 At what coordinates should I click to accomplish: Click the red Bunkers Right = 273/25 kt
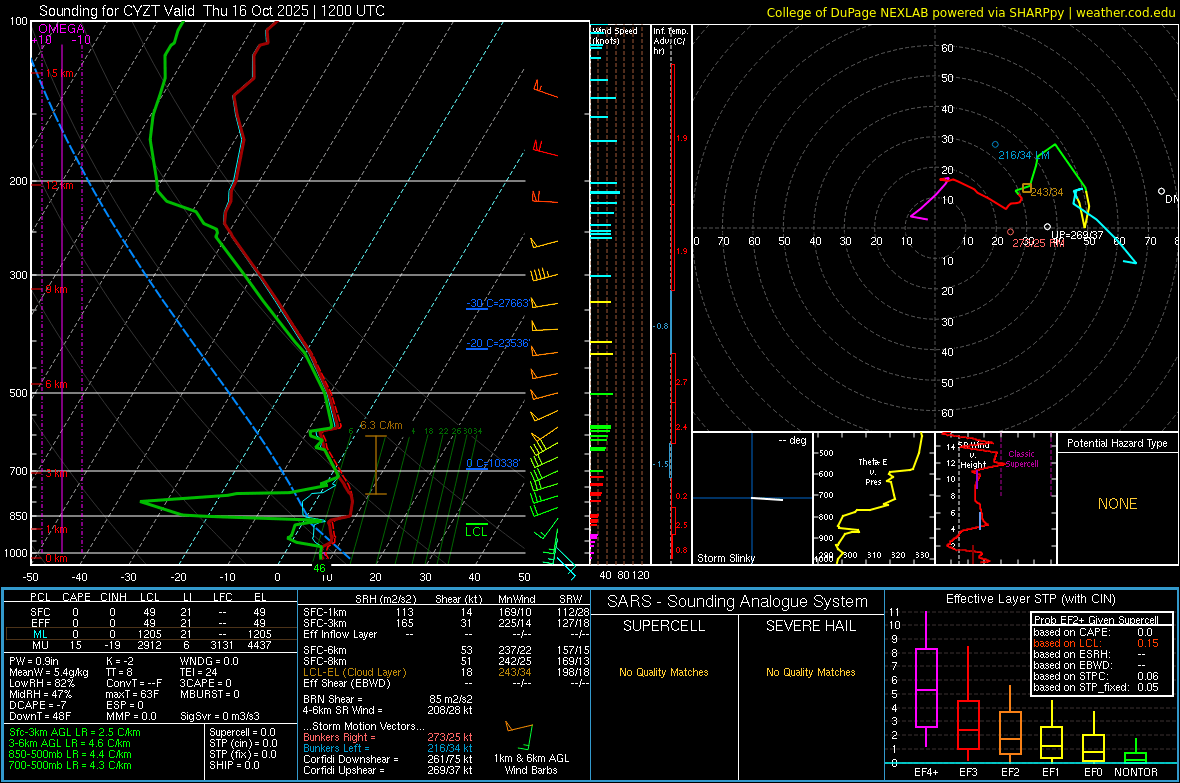tap(388, 738)
